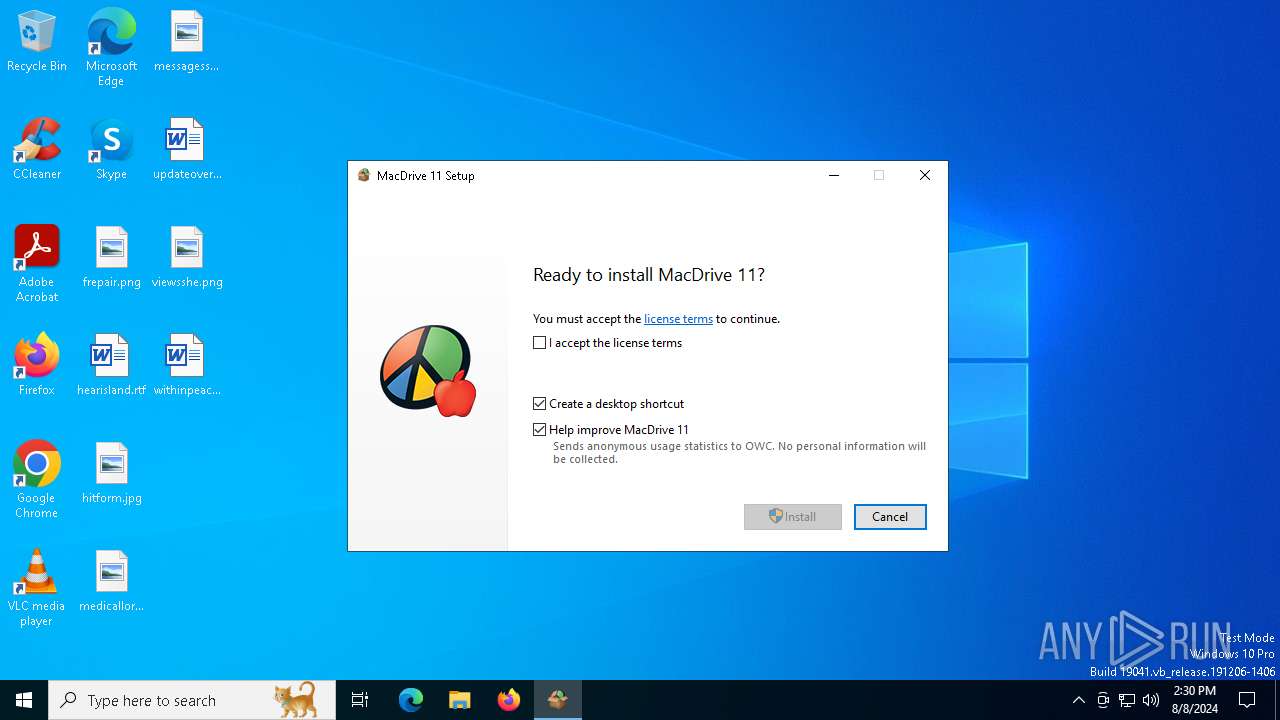Viewport: 1280px width, 720px height.
Task: Open the Windows Start menu
Action: click(x=24, y=700)
